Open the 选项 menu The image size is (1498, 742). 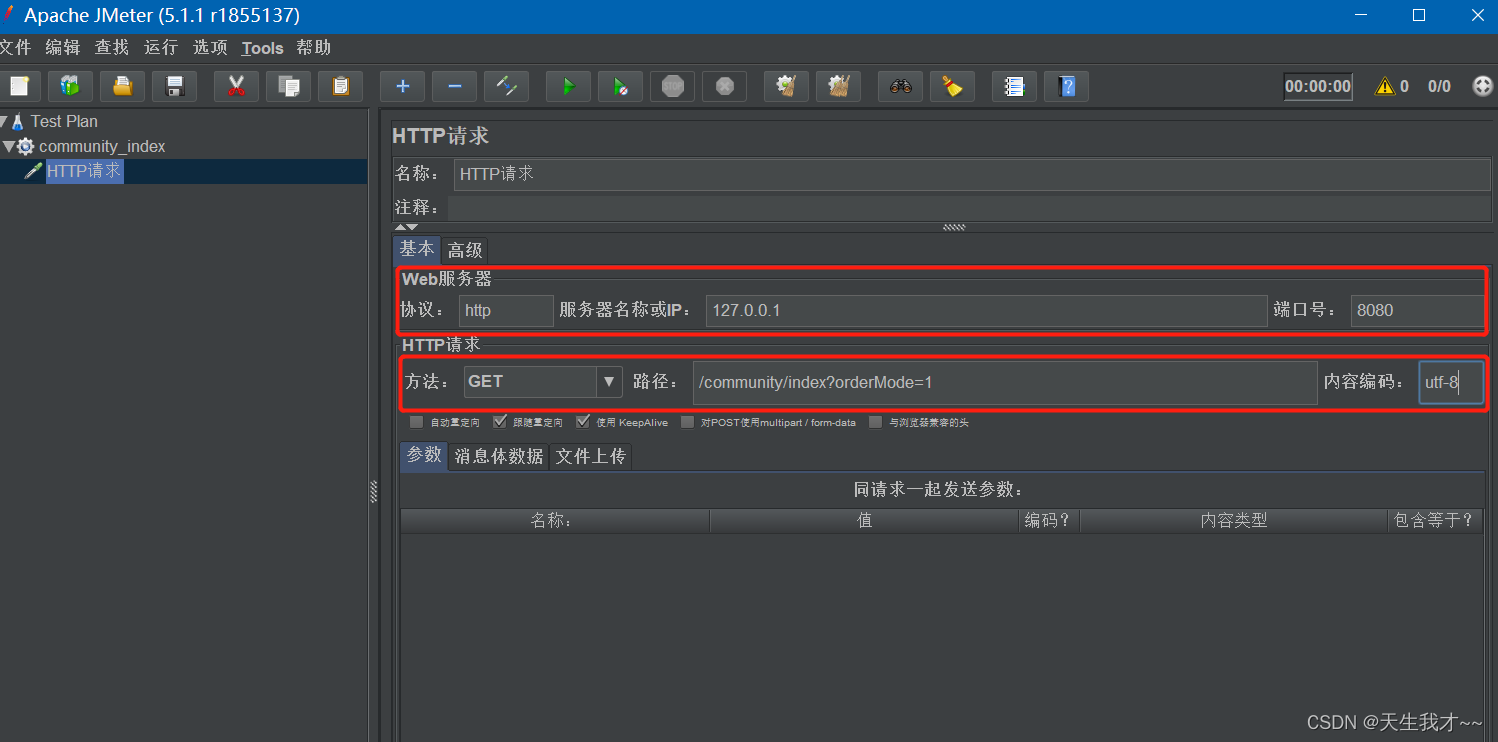[210, 47]
